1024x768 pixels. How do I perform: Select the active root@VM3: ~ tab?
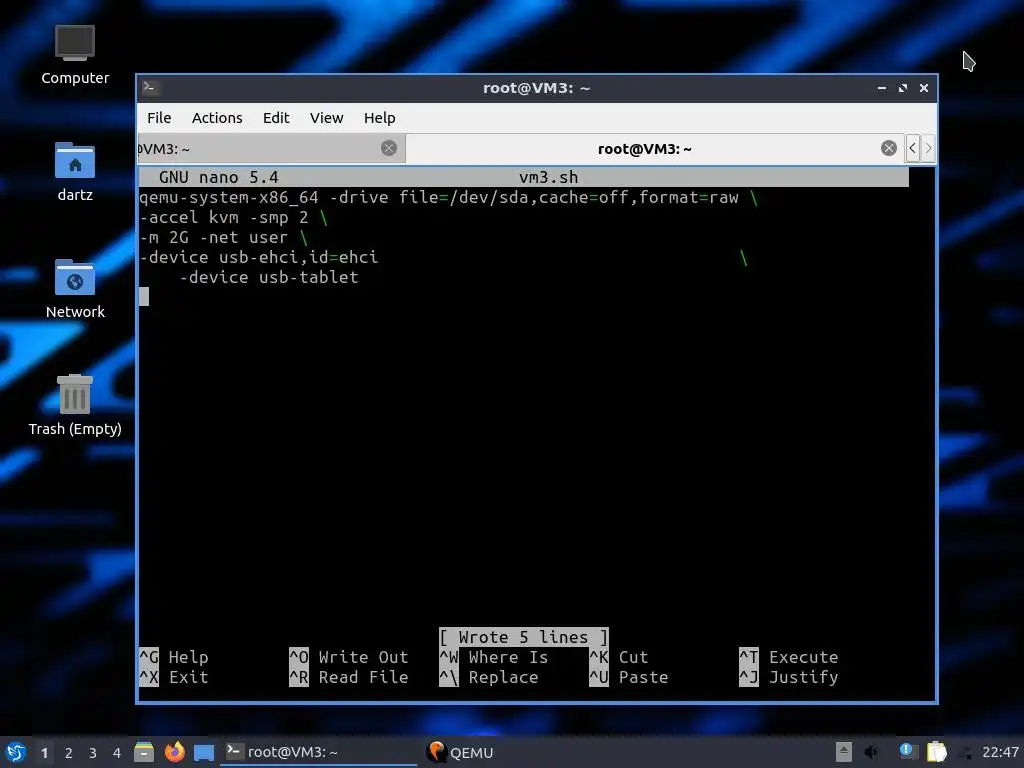(x=654, y=149)
